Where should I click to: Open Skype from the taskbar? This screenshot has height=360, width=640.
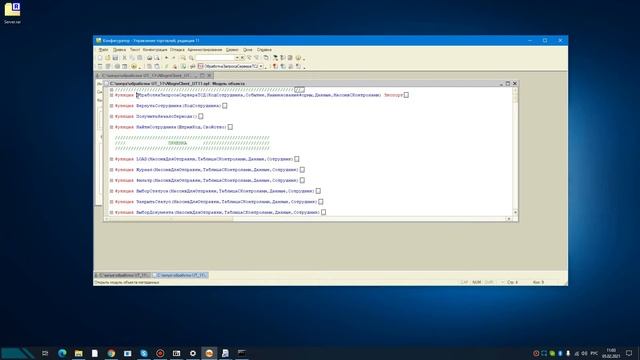(144, 353)
